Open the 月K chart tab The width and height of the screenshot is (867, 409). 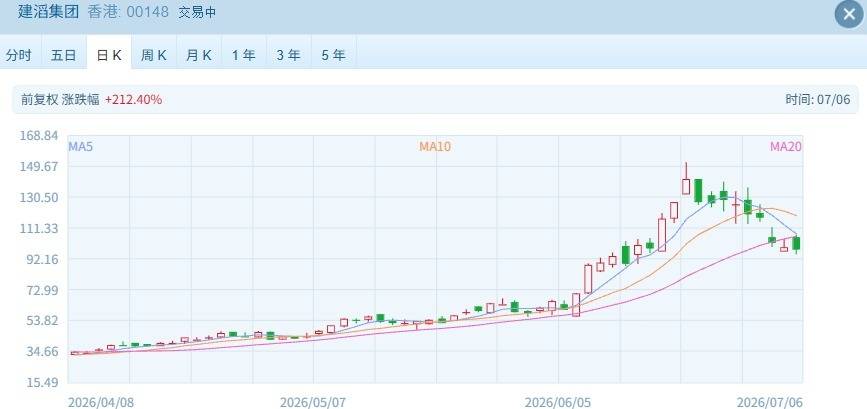(199, 55)
